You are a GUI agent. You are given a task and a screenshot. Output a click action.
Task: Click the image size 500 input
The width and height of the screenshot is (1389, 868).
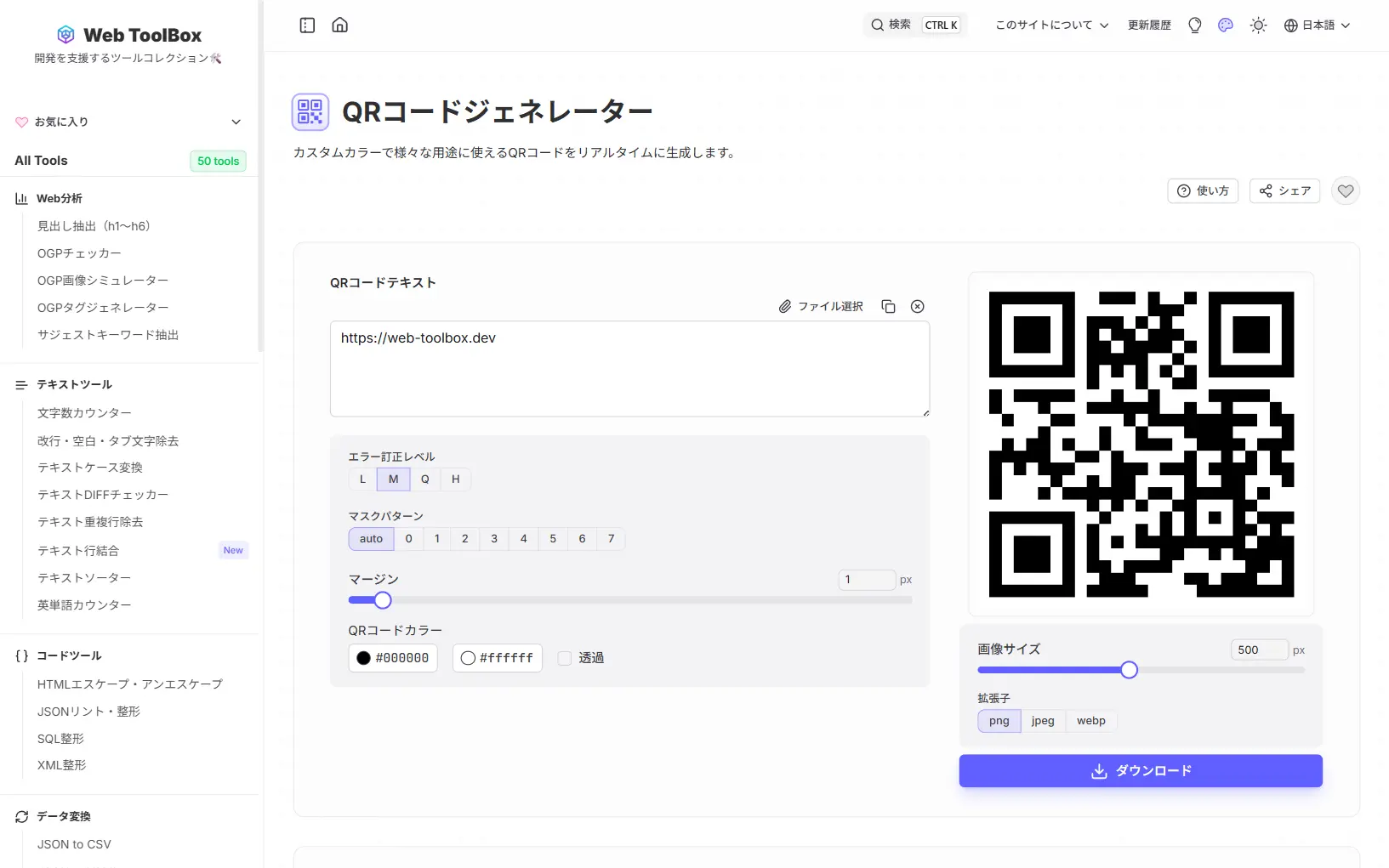[x=1259, y=650]
